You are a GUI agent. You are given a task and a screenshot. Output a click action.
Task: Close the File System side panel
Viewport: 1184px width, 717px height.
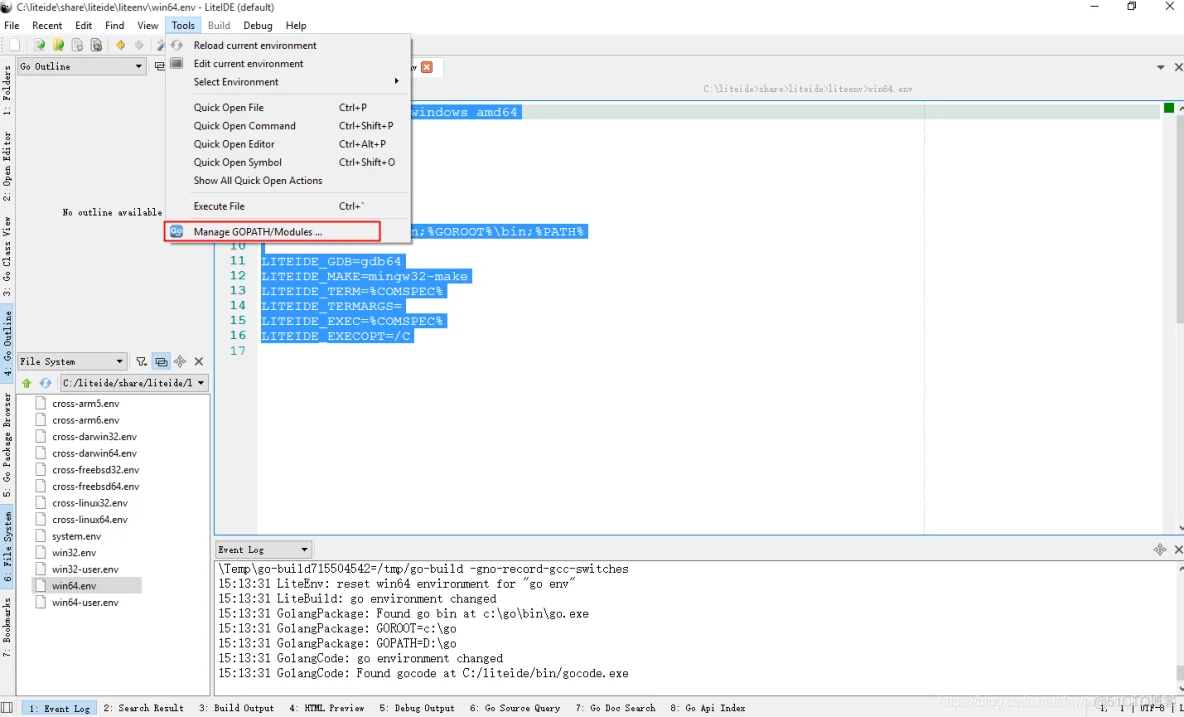(199, 362)
